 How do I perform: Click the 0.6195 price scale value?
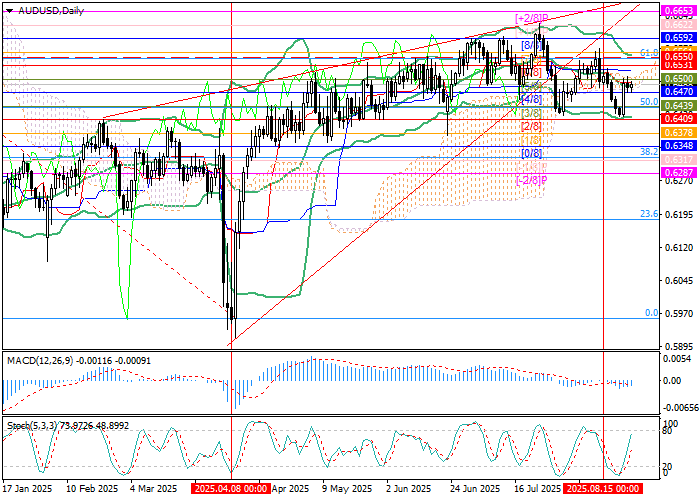680,215
